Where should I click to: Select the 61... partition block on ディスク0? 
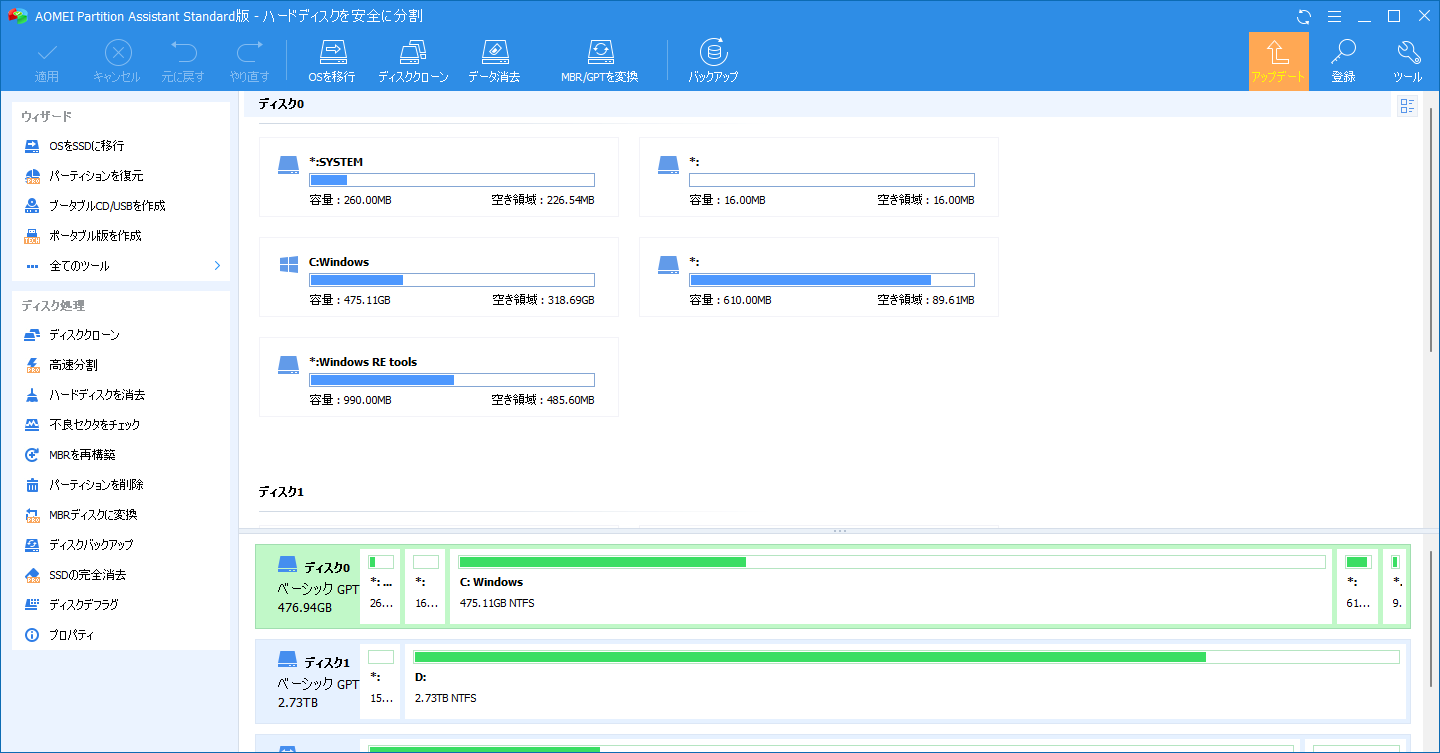1358,586
